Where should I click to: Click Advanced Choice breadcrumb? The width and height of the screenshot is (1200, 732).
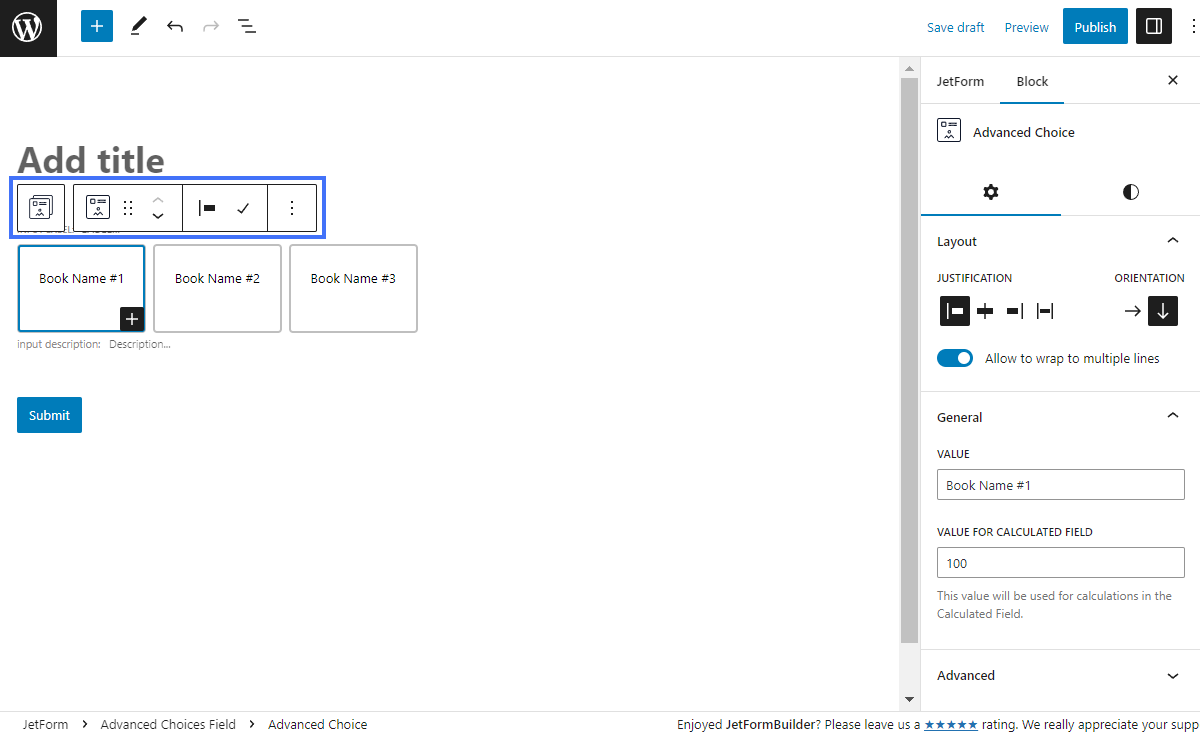317,724
